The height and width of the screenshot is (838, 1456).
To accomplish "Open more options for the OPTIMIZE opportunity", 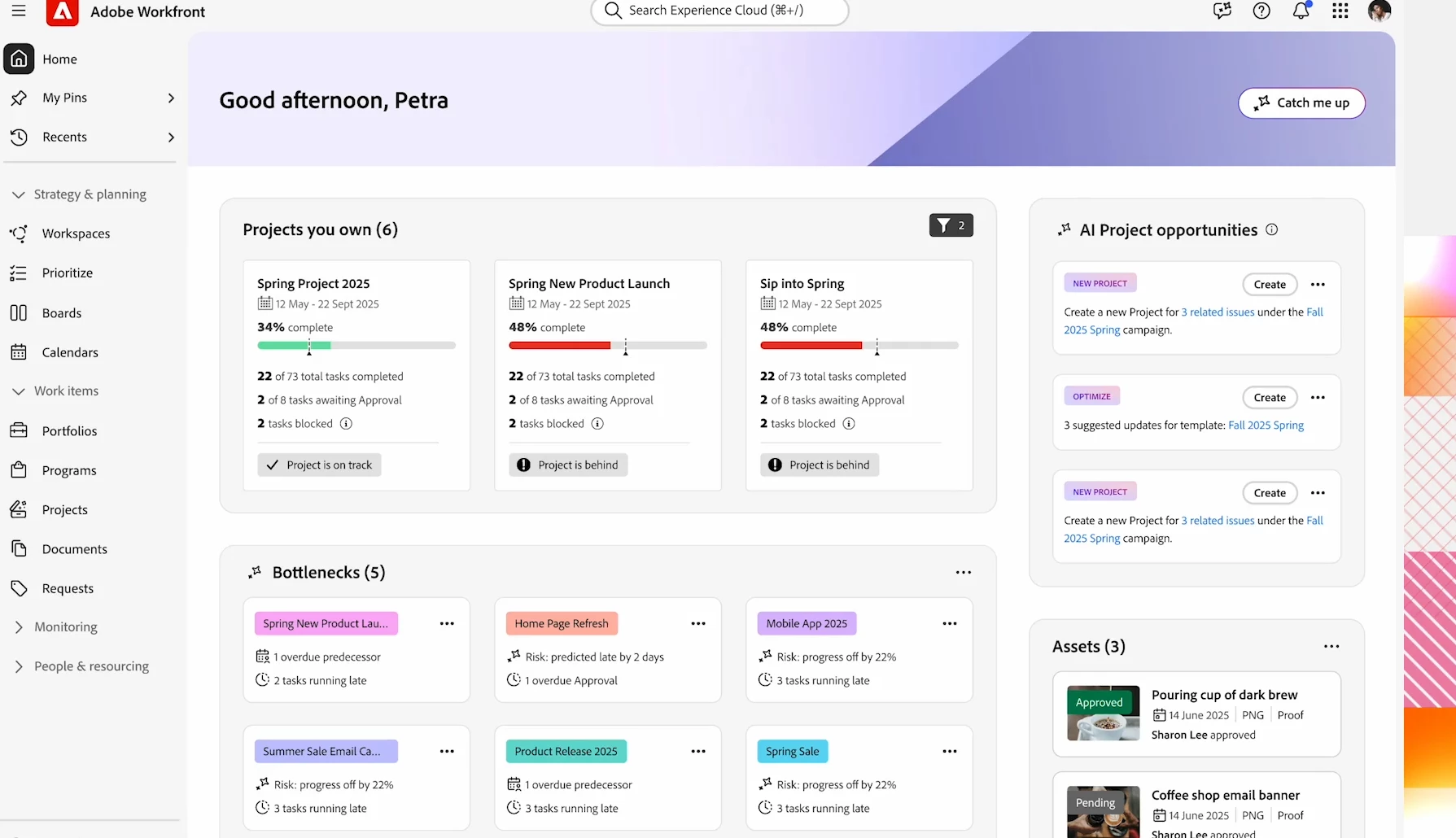I will tap(1318, 397).
